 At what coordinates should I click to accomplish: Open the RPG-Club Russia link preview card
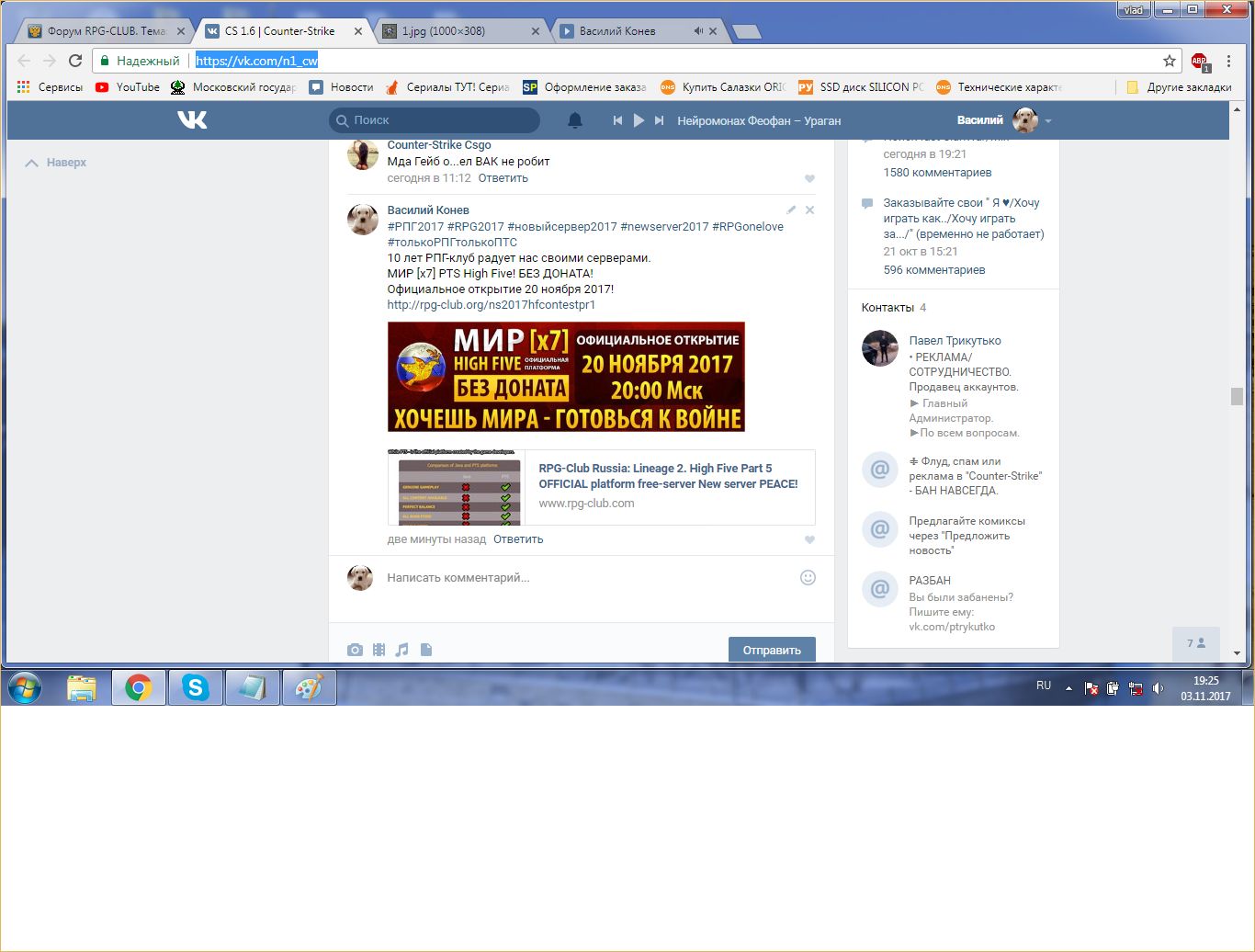(601, 487)
